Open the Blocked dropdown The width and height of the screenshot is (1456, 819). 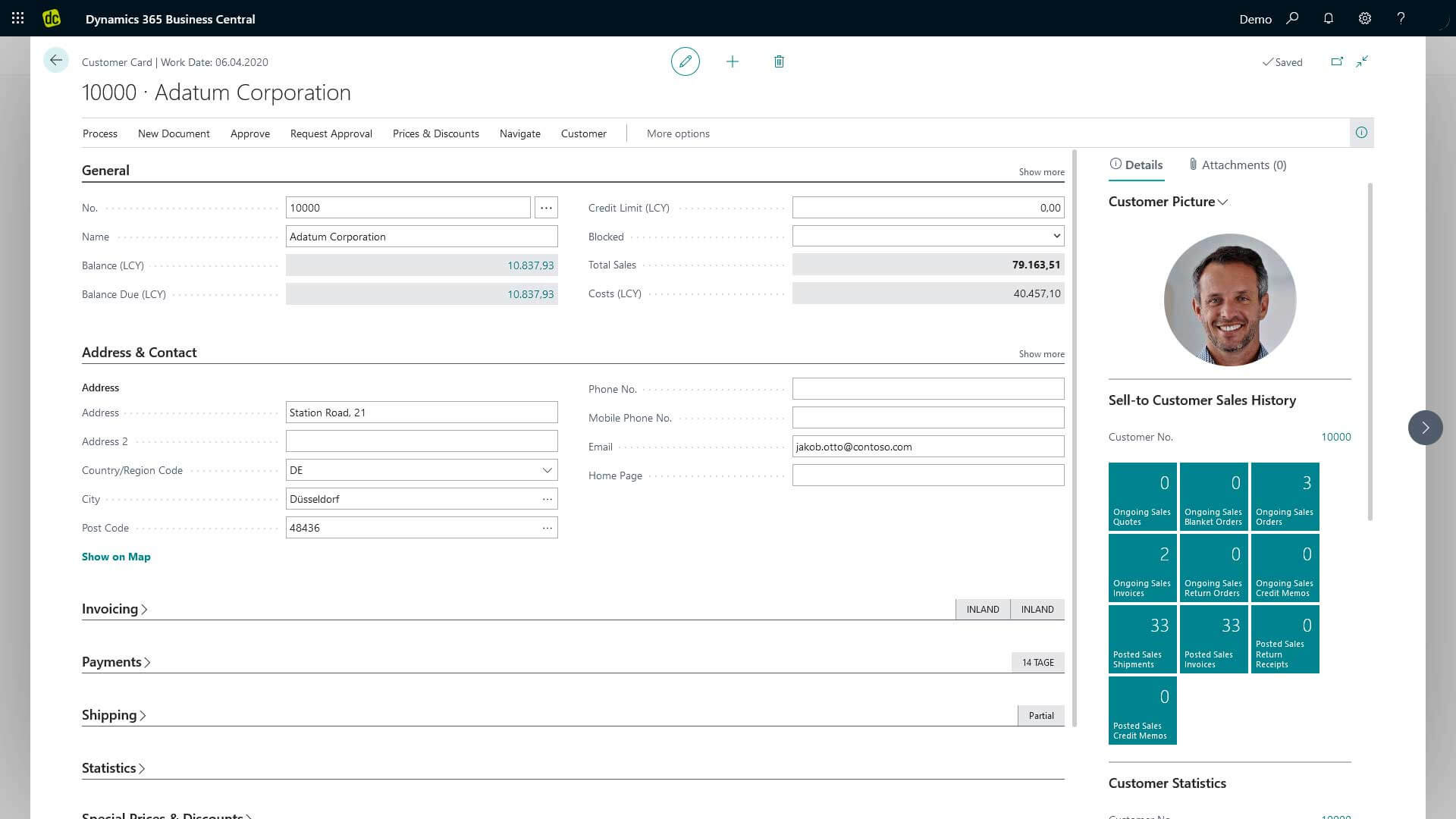tap(1056, 236)
